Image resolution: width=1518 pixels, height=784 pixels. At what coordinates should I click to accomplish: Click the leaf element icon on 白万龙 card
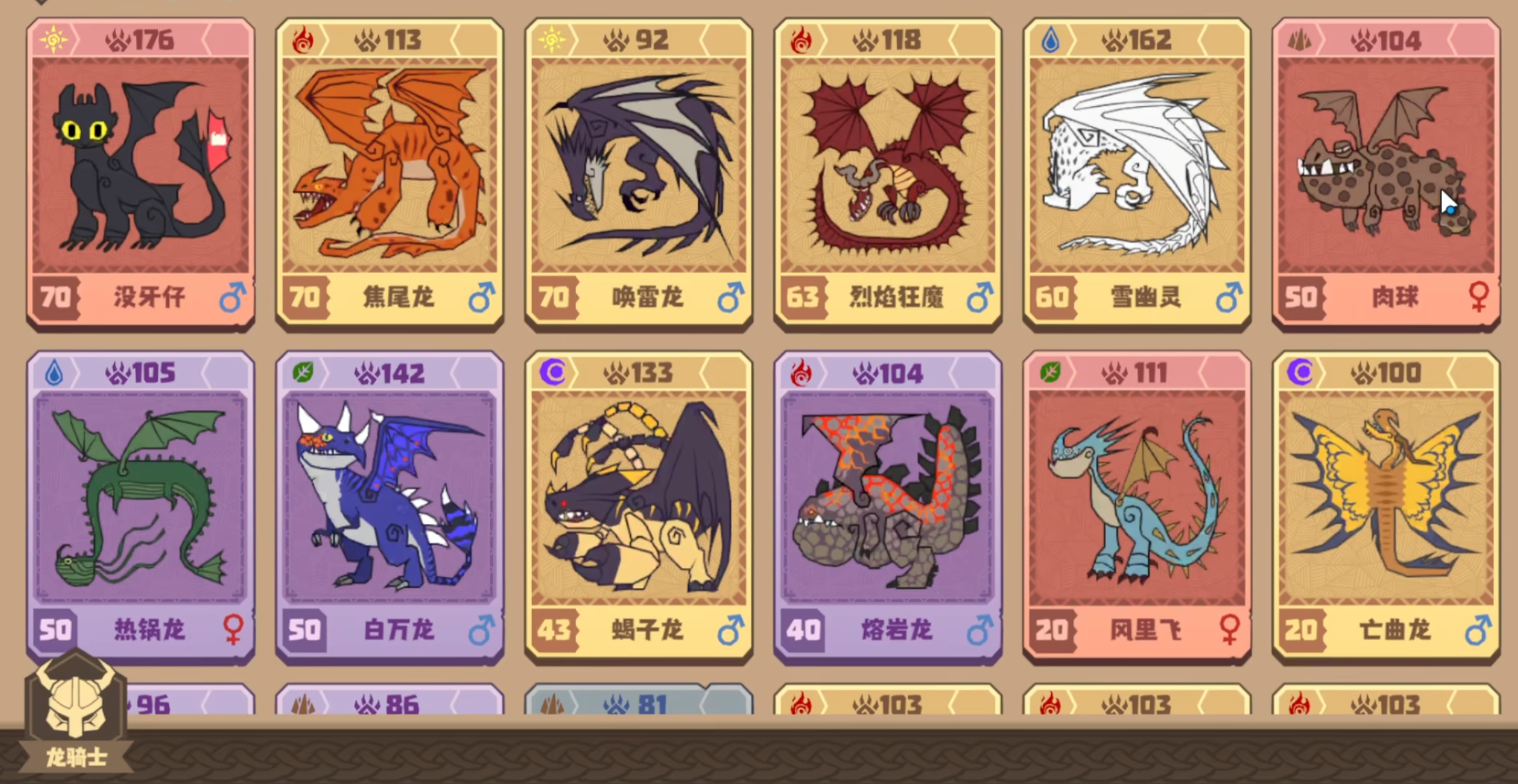click(302, 373)
